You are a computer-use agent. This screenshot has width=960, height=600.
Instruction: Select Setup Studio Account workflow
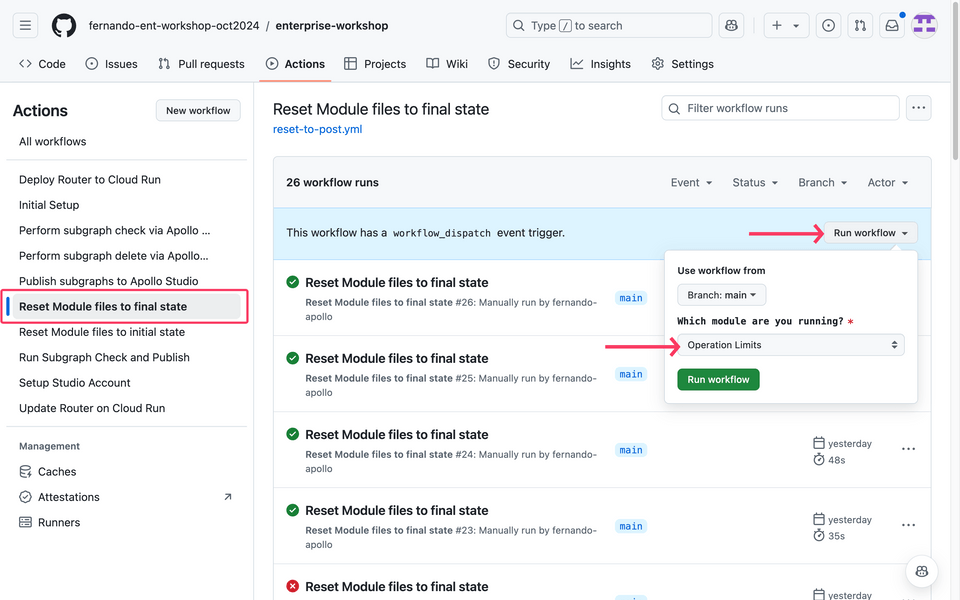click(75, 383)
